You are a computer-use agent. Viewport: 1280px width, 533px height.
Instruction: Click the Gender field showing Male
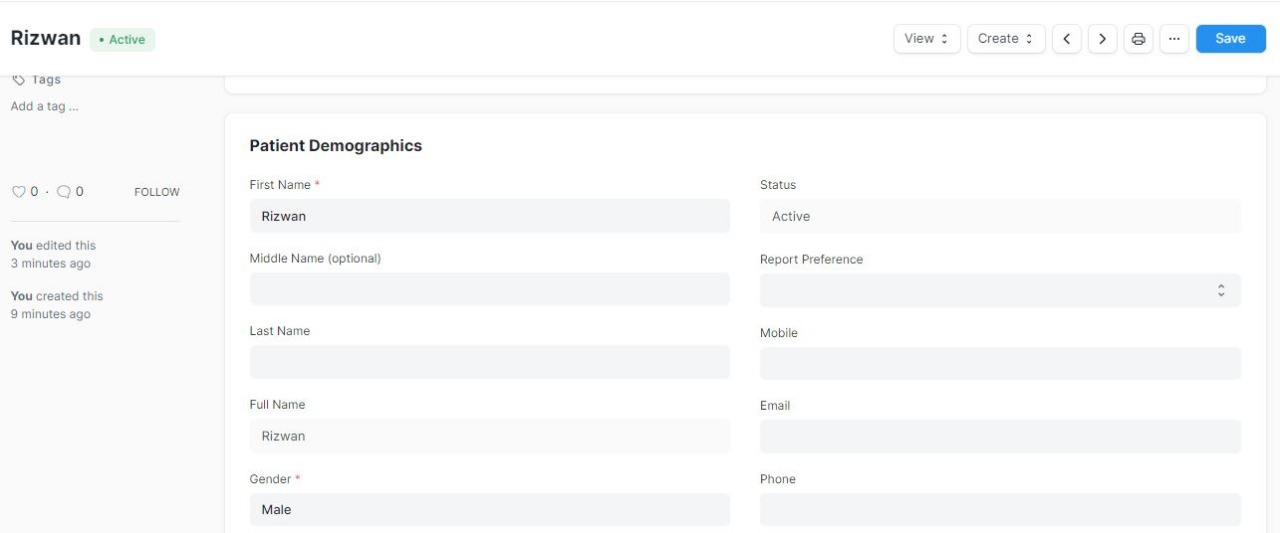pyautogui.click(x=489, y=510)
